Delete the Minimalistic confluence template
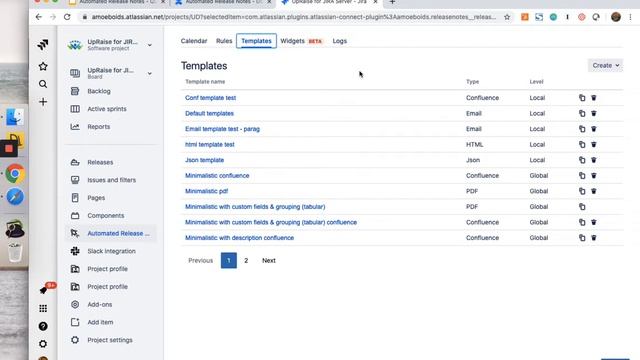 594,176
